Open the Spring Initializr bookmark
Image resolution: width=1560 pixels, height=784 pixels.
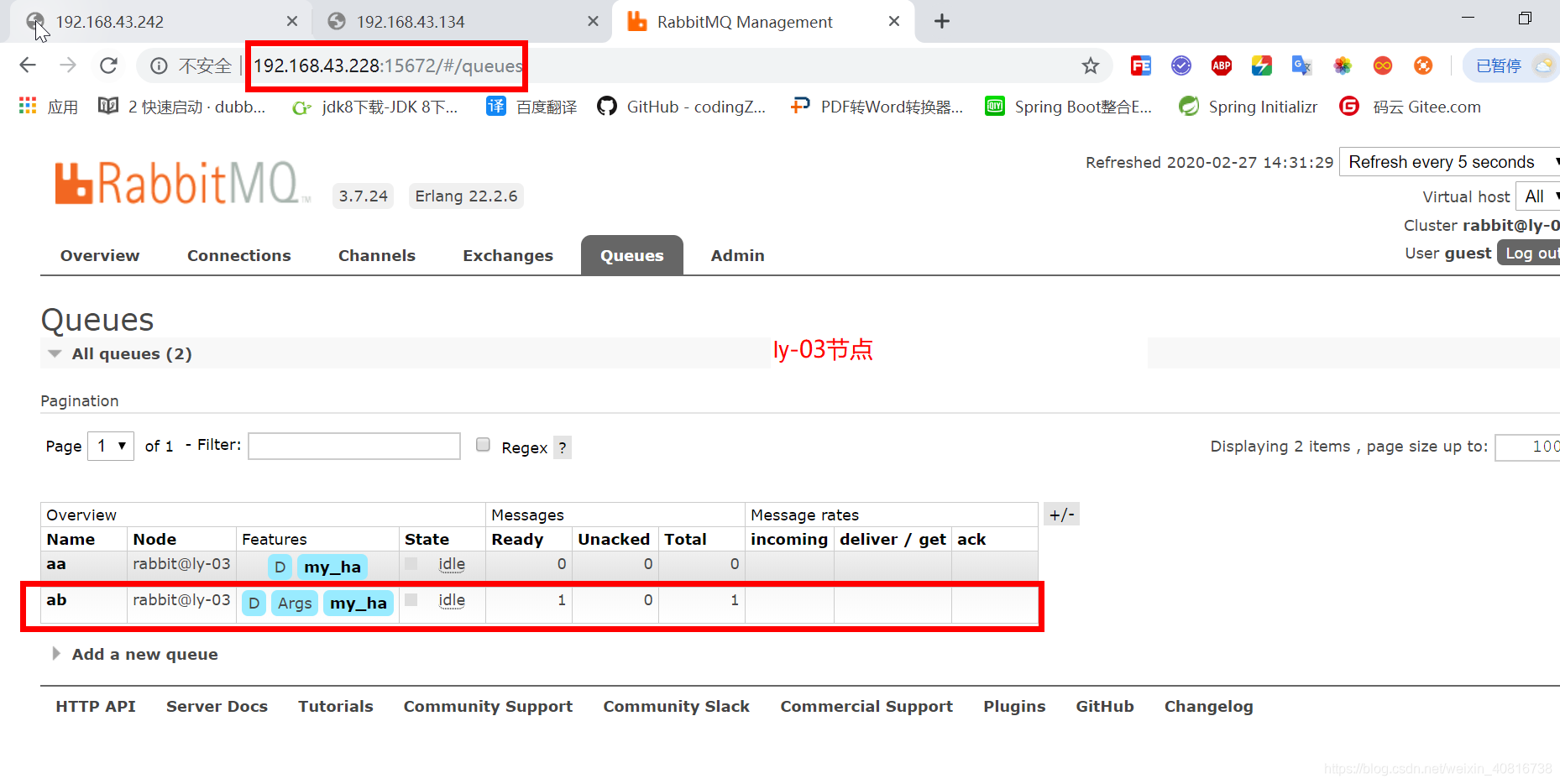click(1248, 107)
